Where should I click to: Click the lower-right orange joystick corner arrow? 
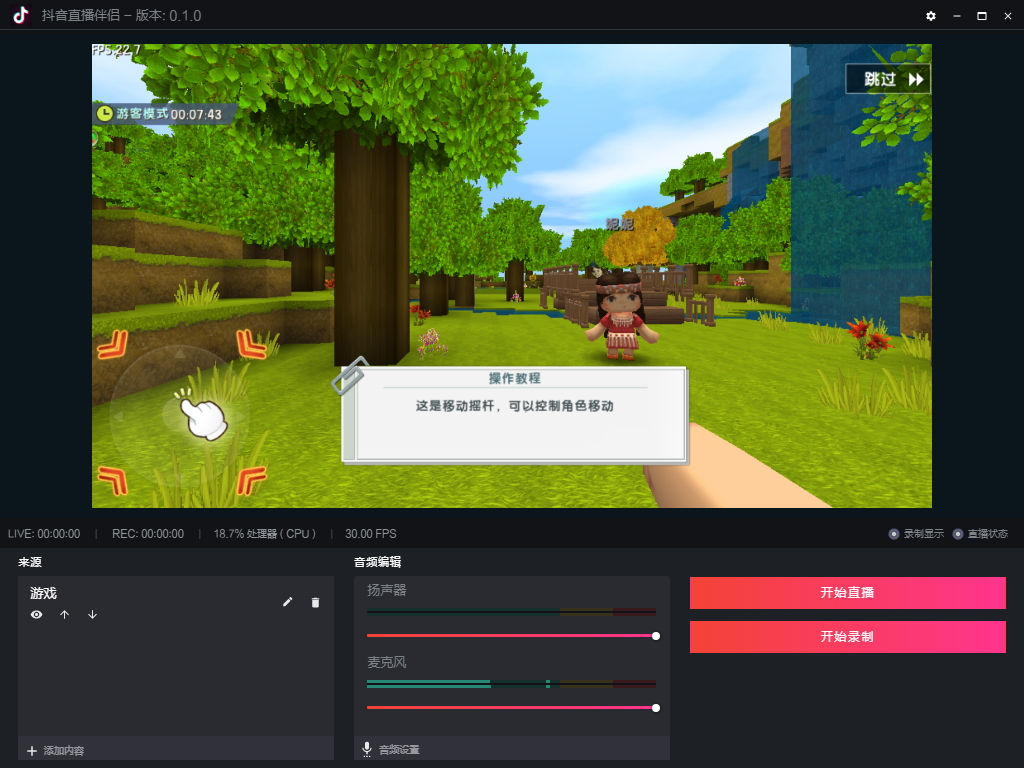tap(251, 480)
